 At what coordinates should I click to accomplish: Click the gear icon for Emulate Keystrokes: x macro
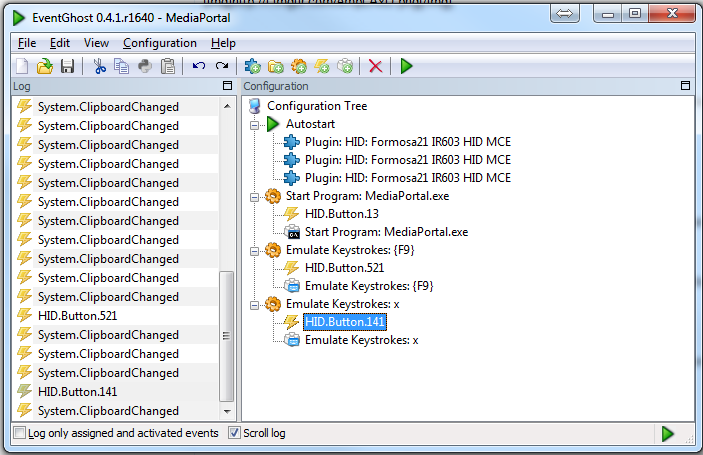[x=273, y=304]
